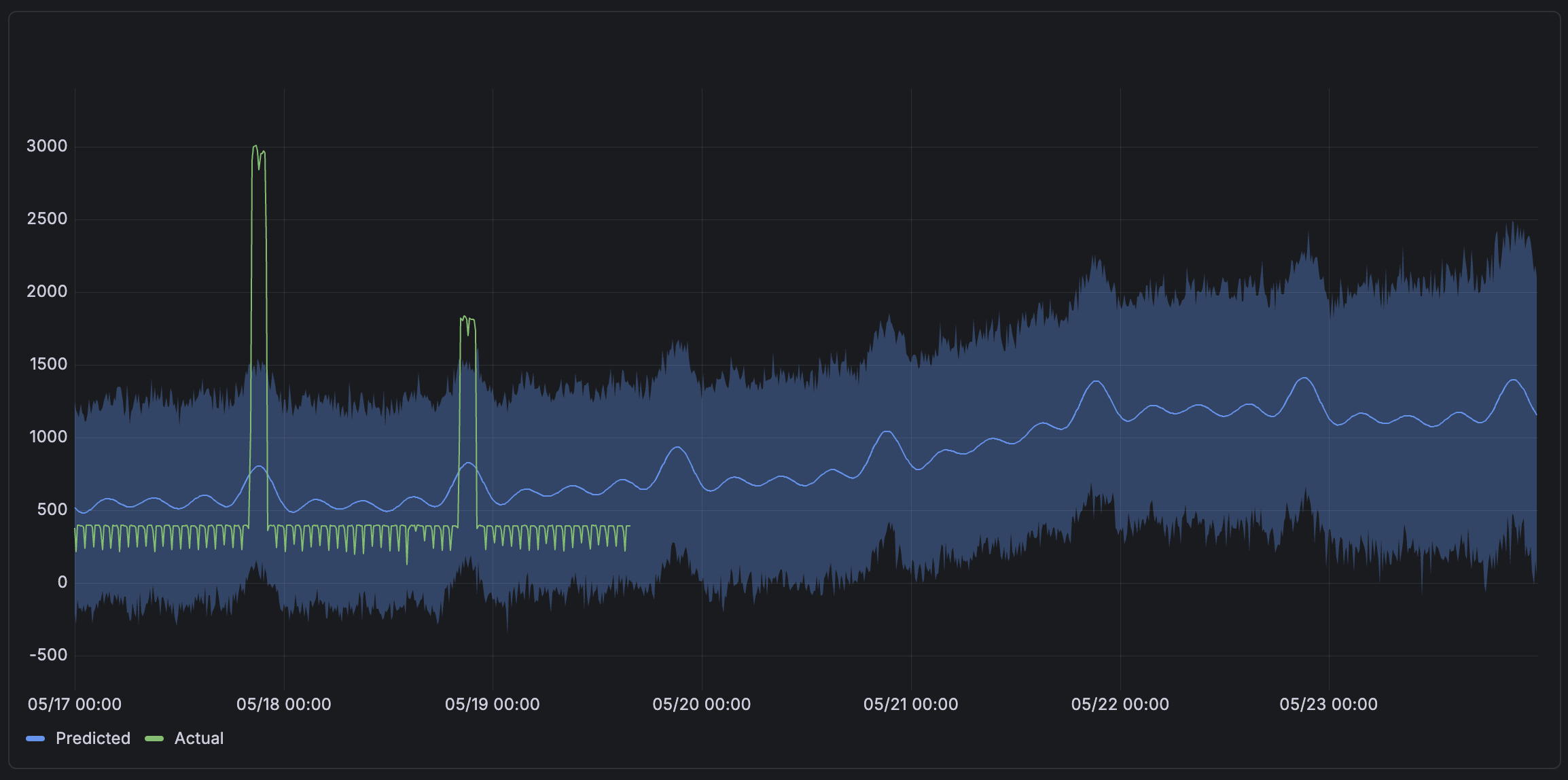This screenshot has height=780, width=1568.
Task: Toggle the Actual series in the legend
Action: tap(199, 739)
